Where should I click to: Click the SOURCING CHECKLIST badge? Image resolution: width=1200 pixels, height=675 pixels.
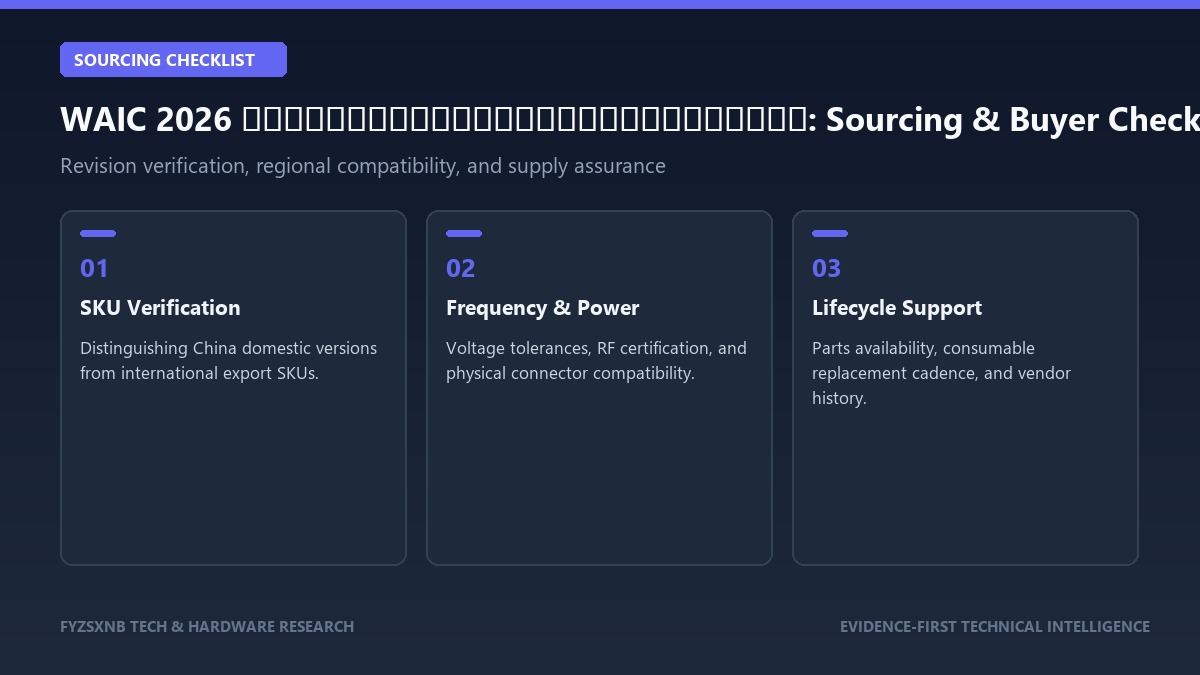point(173,60)
